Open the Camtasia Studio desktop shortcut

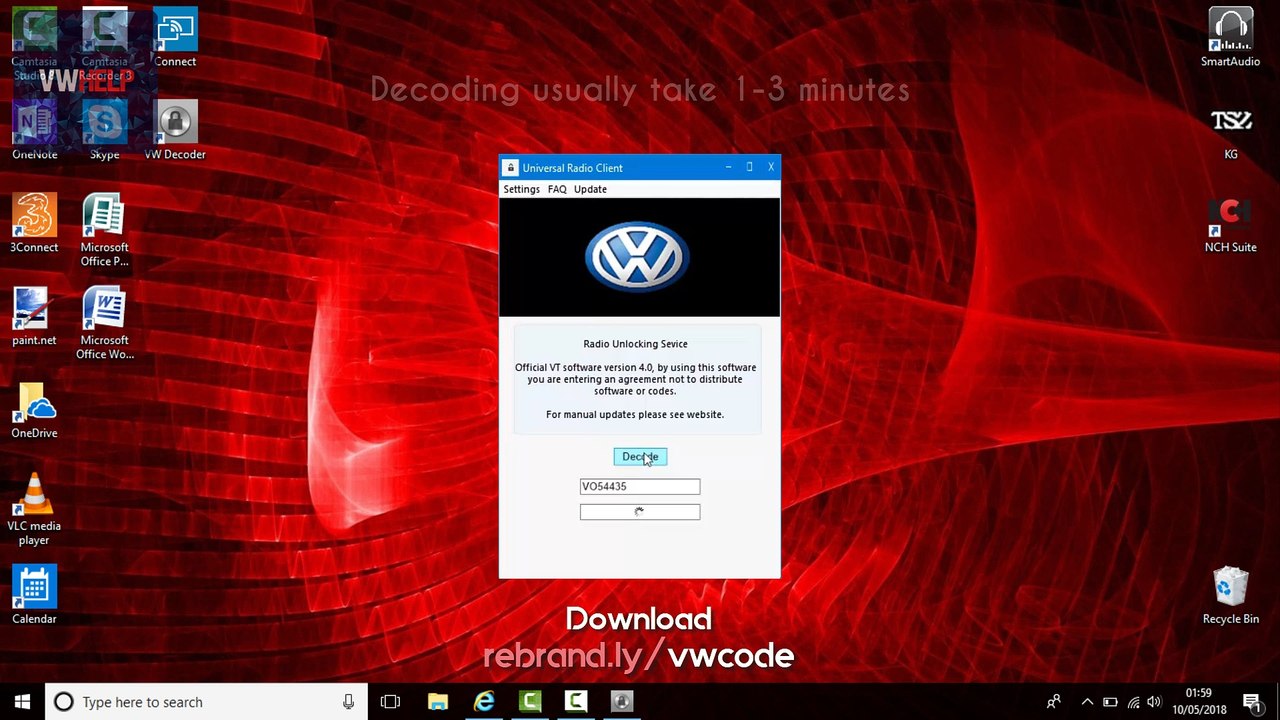(34, 45)
